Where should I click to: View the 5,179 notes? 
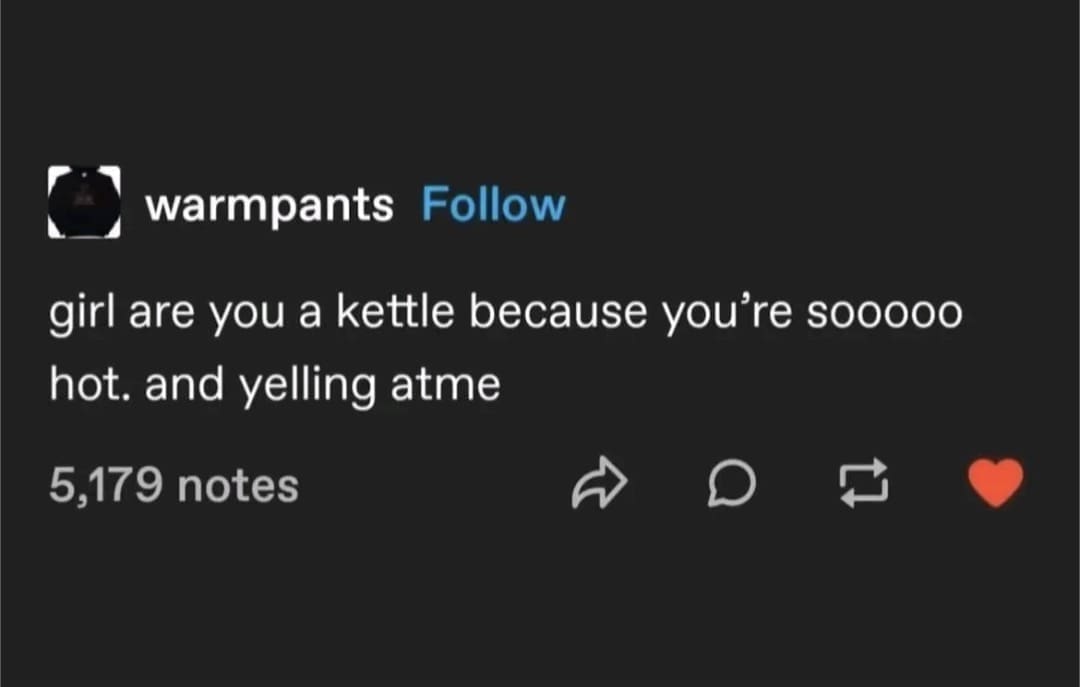click(174, 487)
